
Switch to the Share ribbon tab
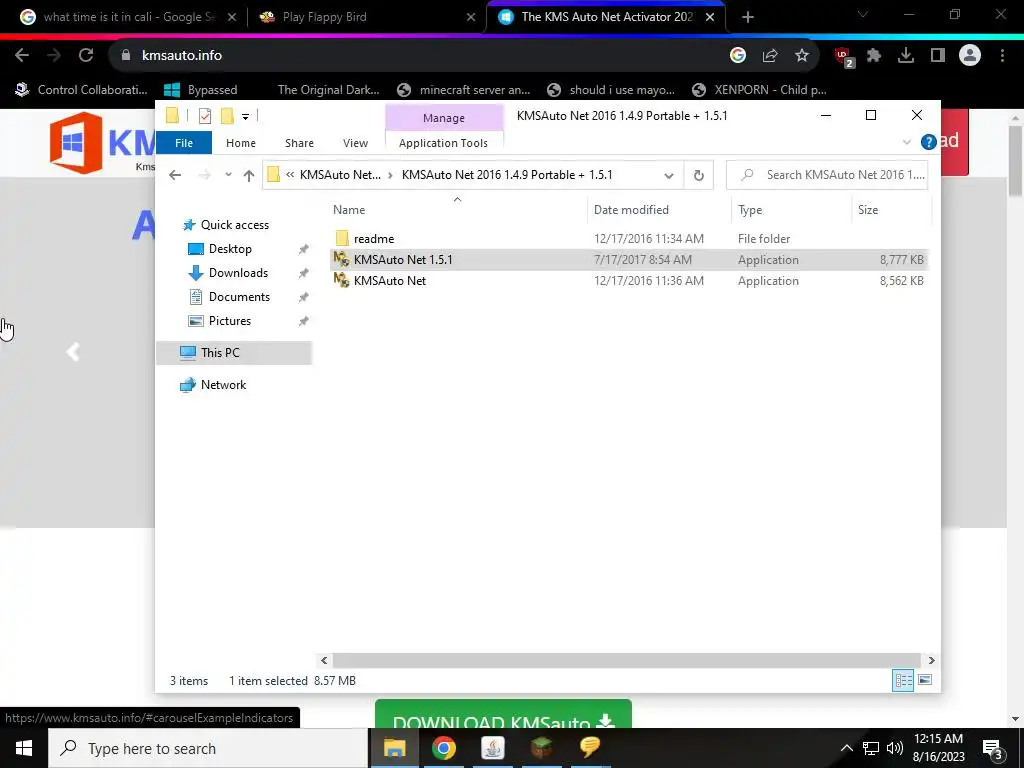point(299,143)
